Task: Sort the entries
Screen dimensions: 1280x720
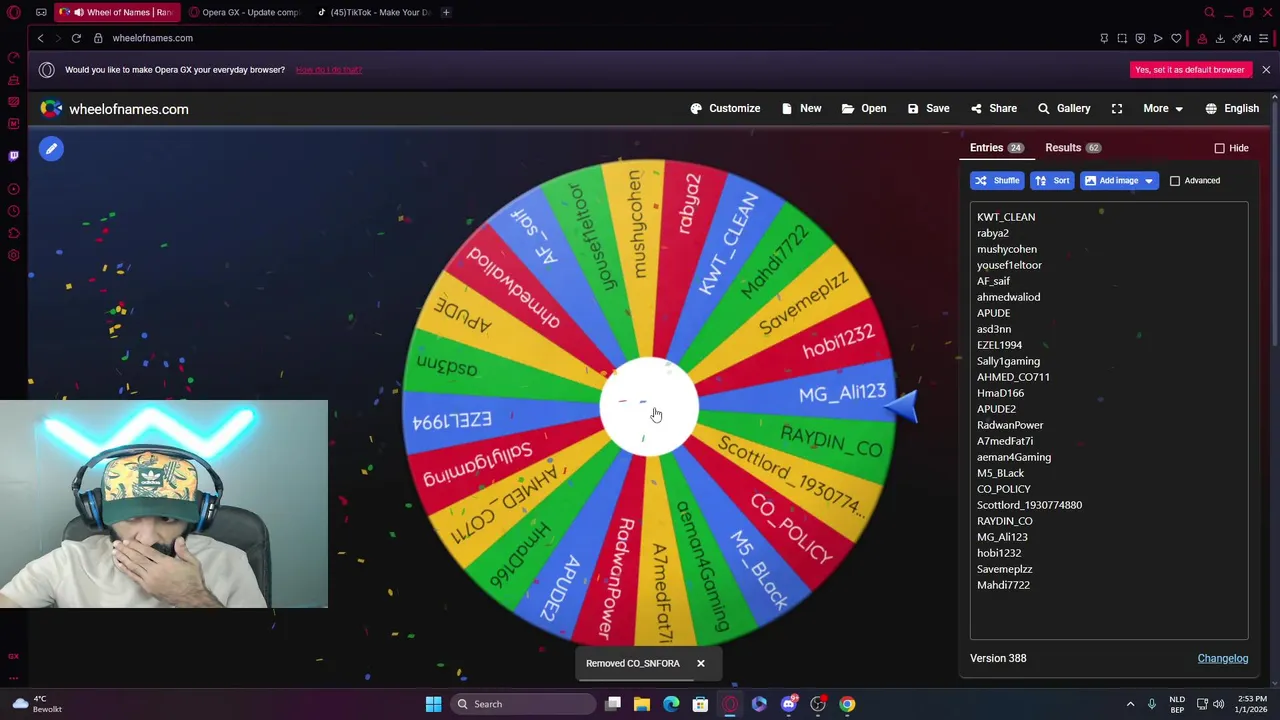Action: (x=1052, y=181)
